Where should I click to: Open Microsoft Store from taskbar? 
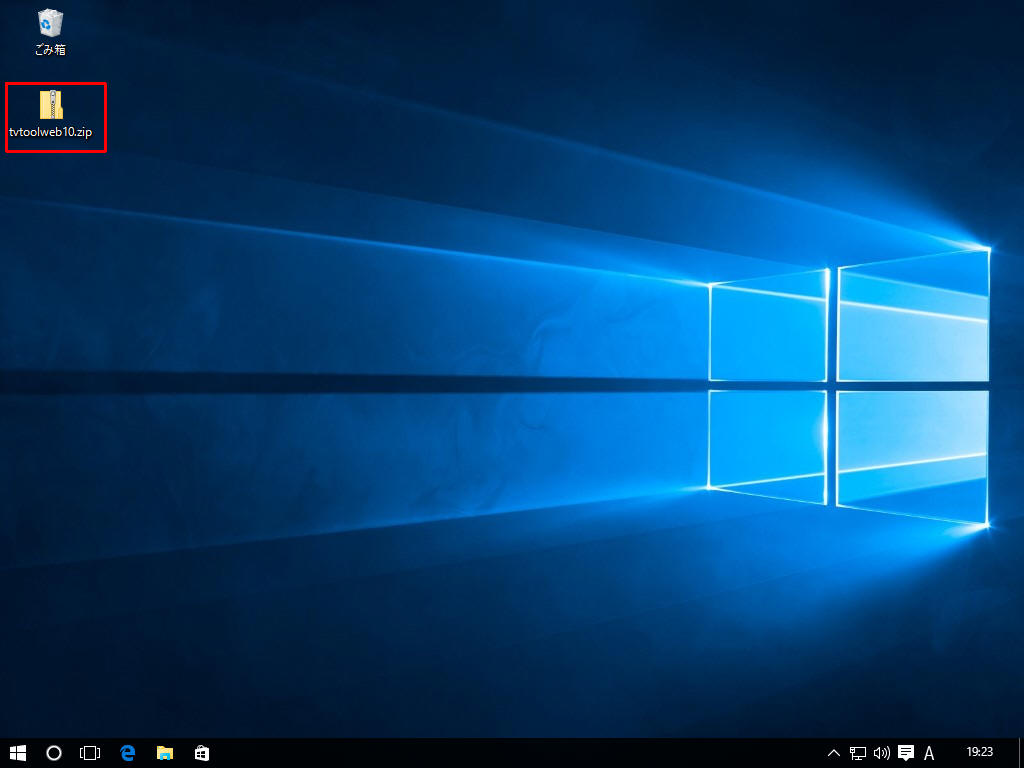coord(202,753)
